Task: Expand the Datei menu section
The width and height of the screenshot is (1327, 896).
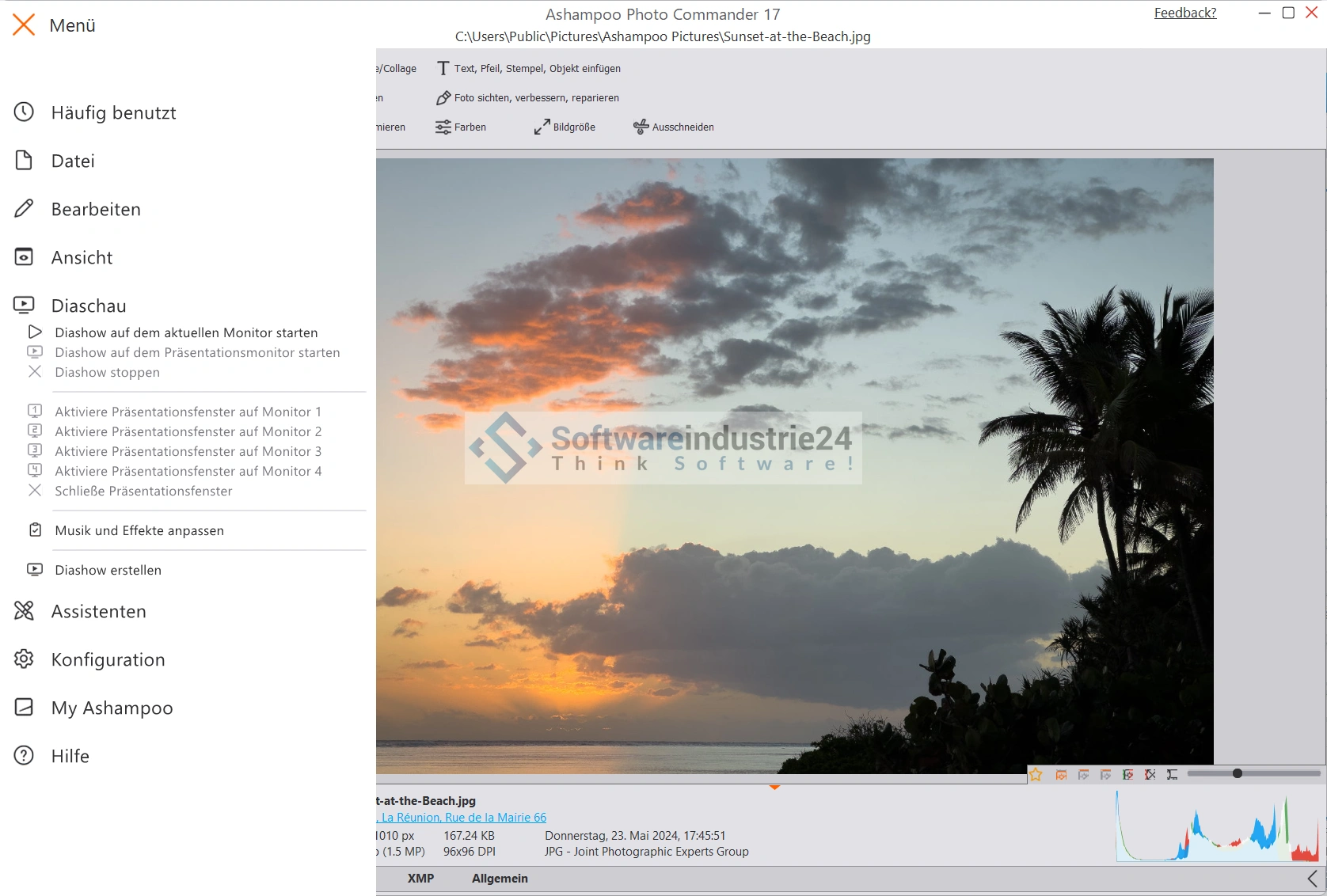Action: [x=73, y=161]
